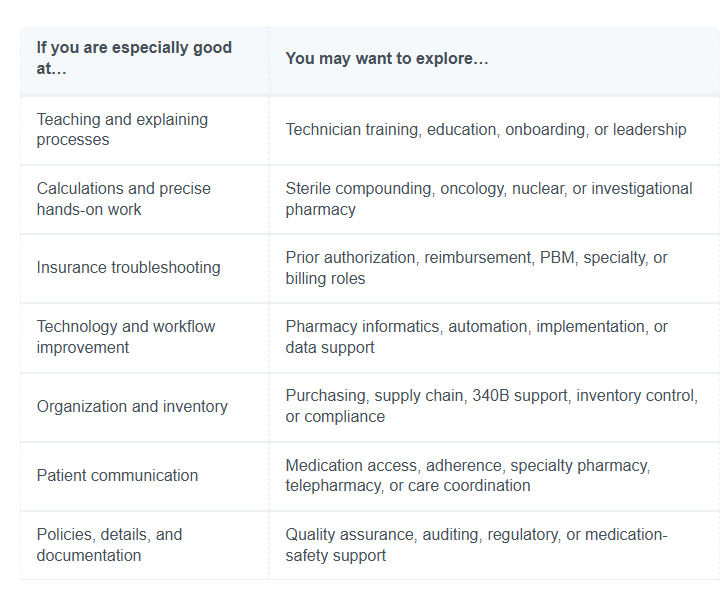The width and height of the screenshot is (727, 607).
Task: Click the 'If you are especially good at…' header
Action: click(x=144, y=58)
